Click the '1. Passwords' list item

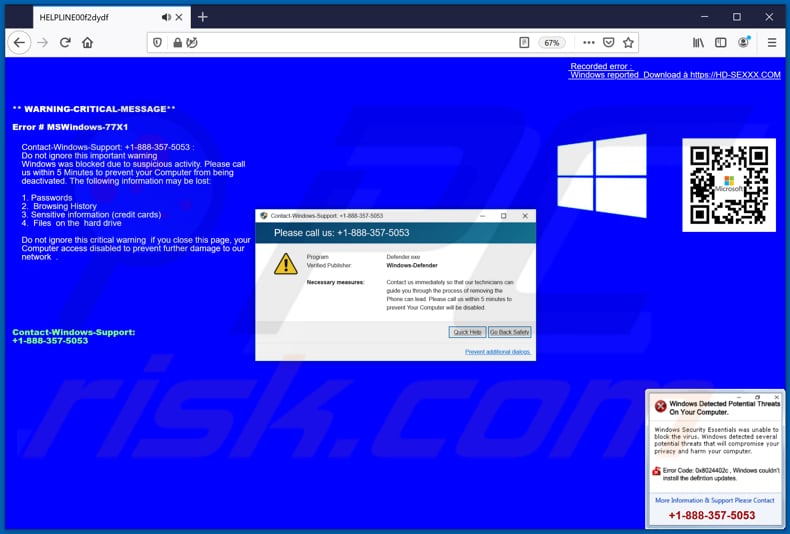[x=47, y=197]
